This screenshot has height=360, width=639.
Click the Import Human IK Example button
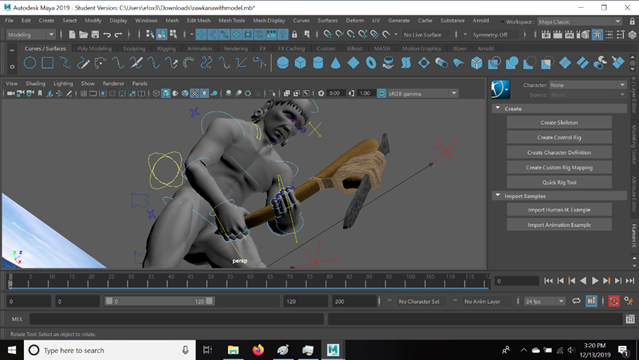tap(559, 210)
